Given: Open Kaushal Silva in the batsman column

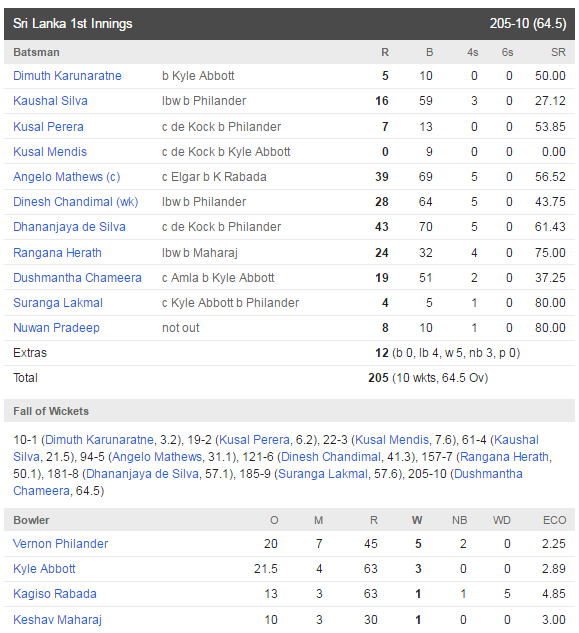Looking at the screenshot, I should coord(50,101).
